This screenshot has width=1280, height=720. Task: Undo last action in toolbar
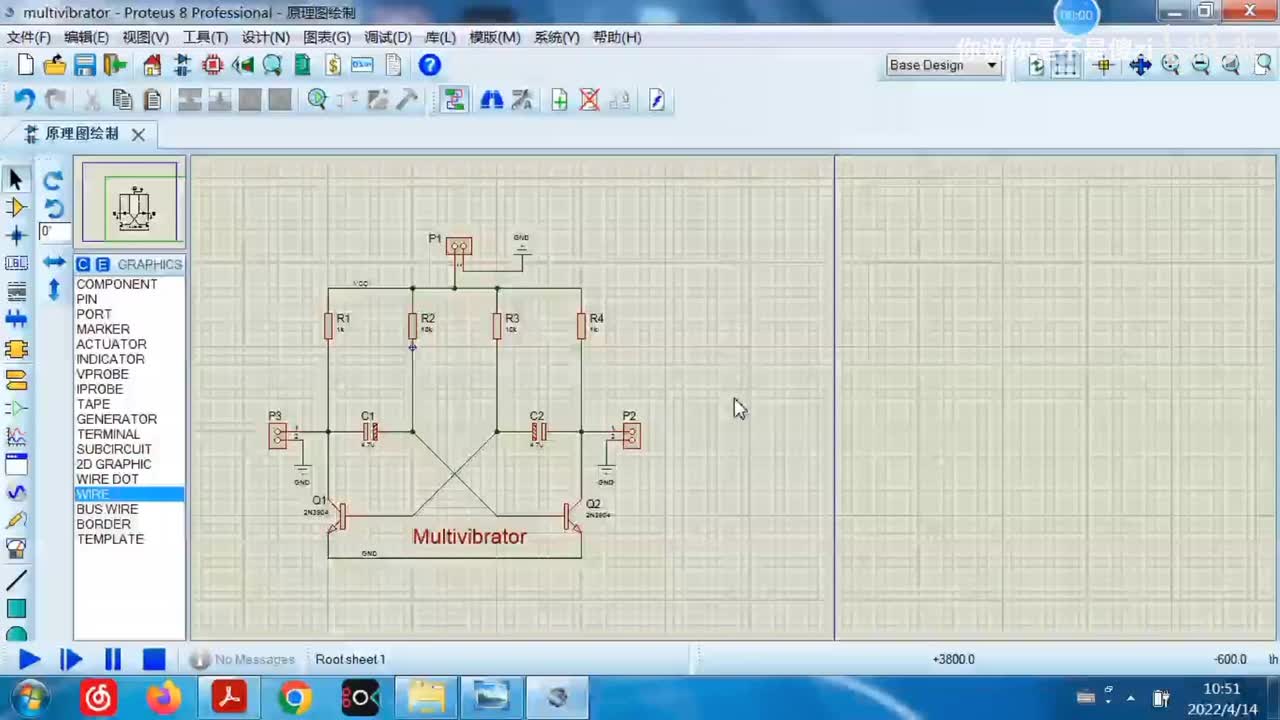click(25, 100)
